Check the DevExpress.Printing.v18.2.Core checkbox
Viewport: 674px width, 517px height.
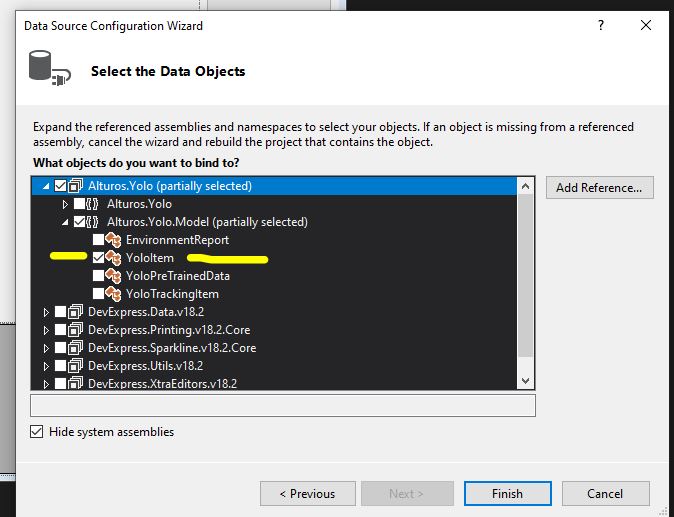61,330
